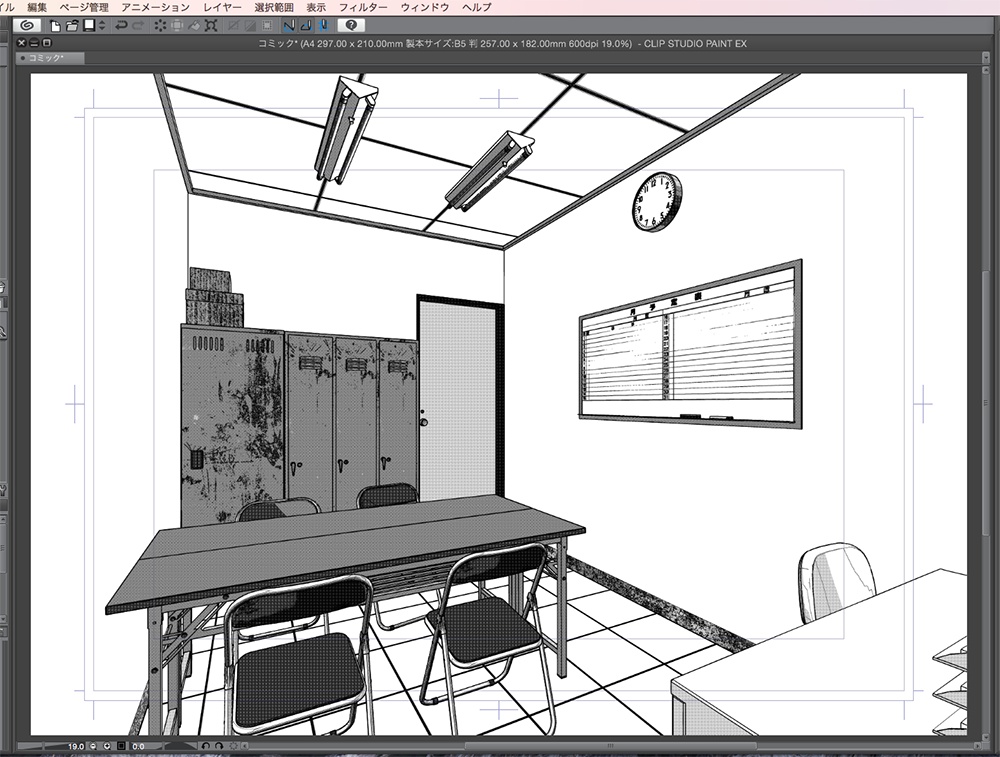Open the ページ管理 menu
Image resolution: width=1000 pixels, height=757 pixels.
pos(84,7)
